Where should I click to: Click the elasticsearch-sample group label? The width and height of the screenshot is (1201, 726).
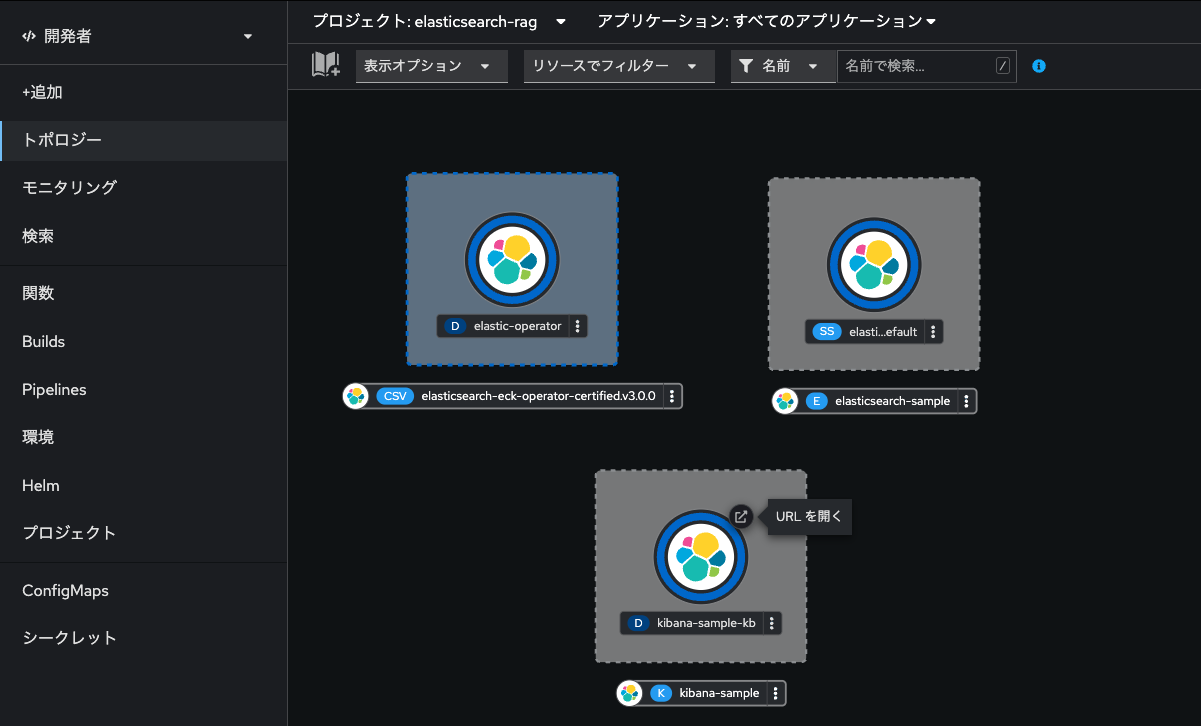[892, 401]
